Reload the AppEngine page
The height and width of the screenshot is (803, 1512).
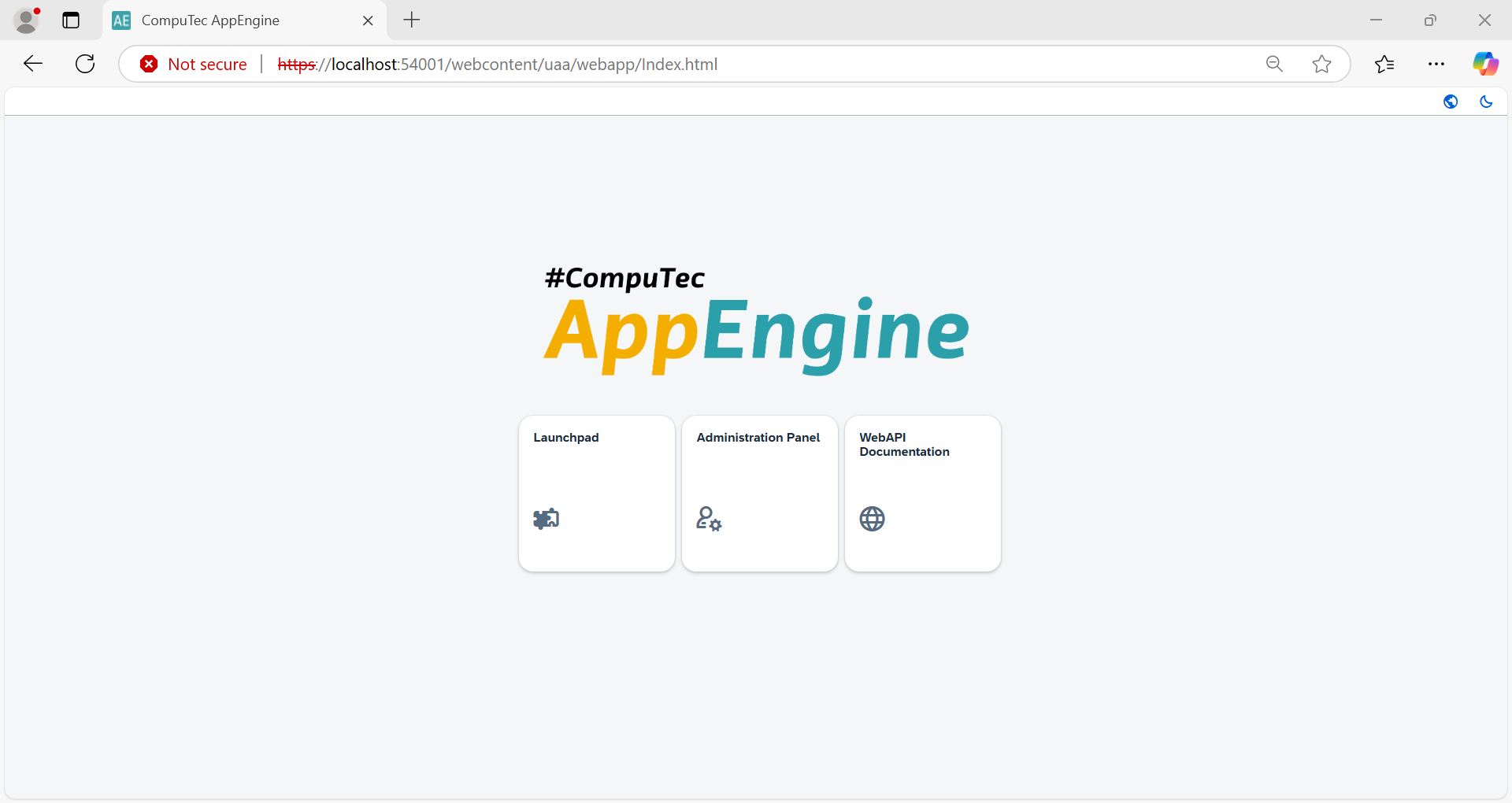(84, 64)
